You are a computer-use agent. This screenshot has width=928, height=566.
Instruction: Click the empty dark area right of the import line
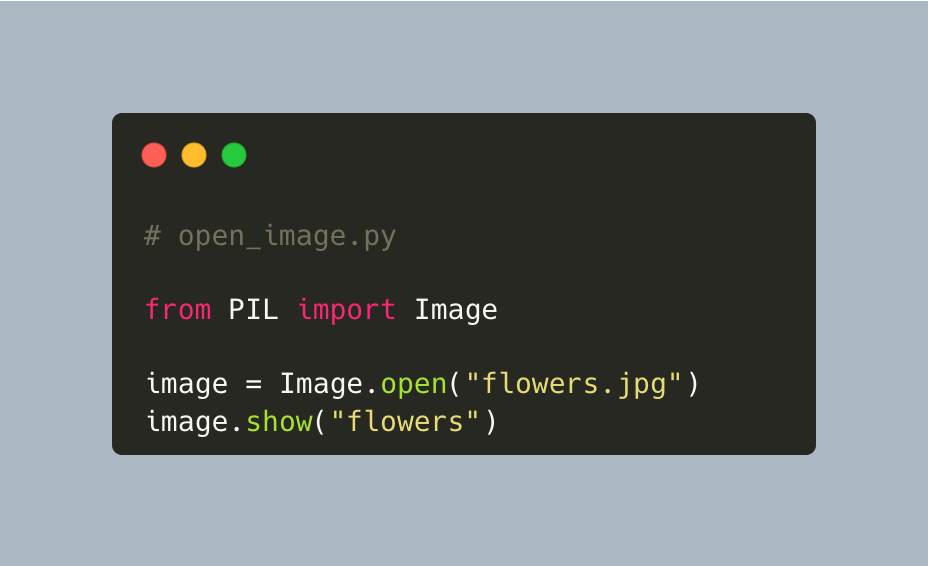651,310
